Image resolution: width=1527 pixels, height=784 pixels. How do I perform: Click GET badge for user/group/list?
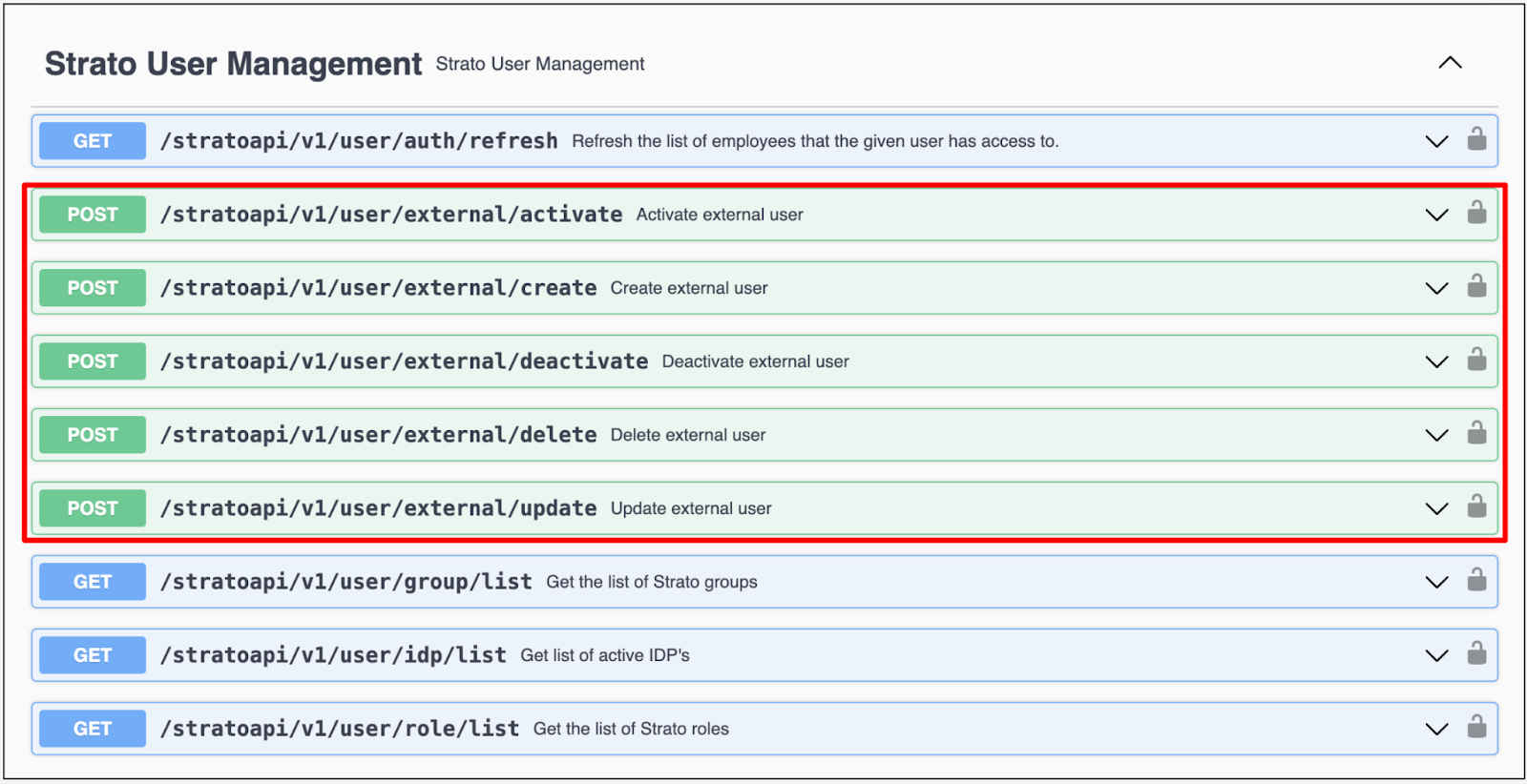pyautogui.click(x=93, y=582)
